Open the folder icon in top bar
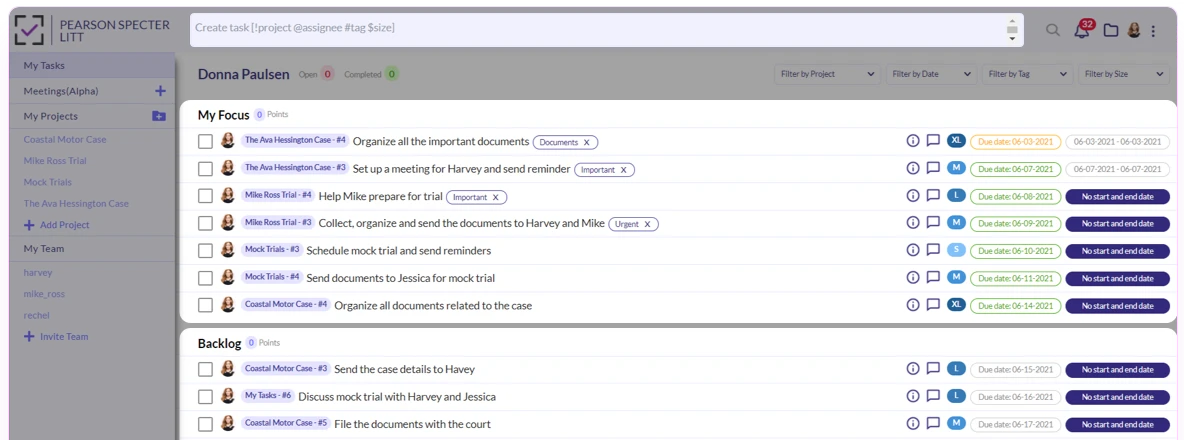1184x440 pixels. point(1110,30)
